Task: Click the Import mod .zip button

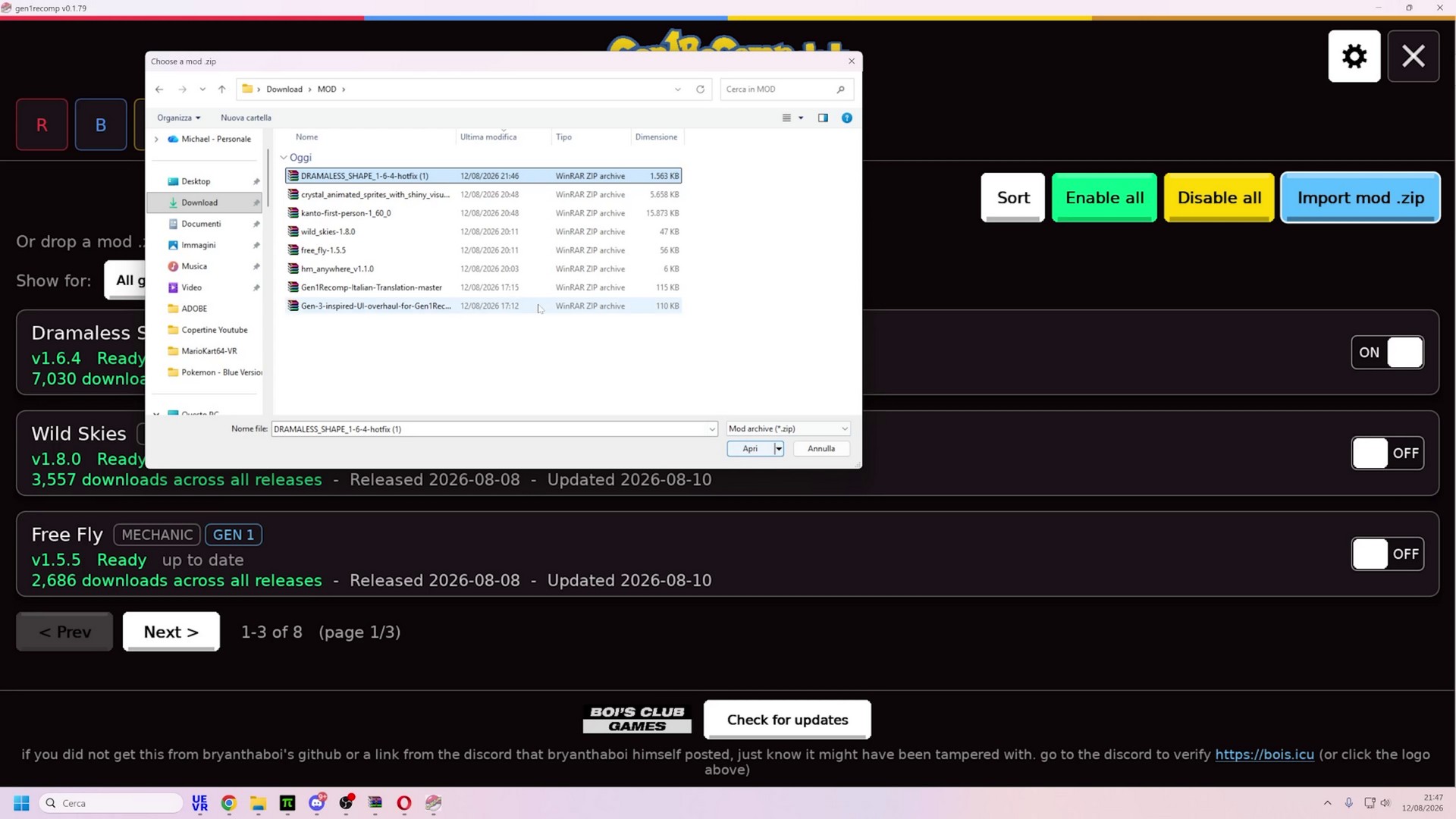Action: [1360, 198]
